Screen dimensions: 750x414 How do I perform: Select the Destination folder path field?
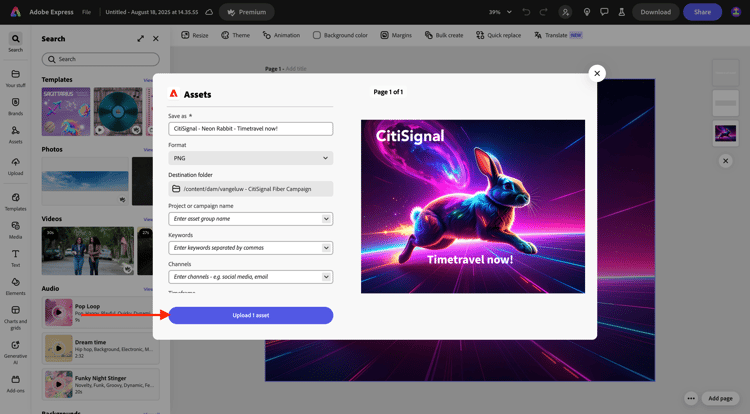(250, 188)
